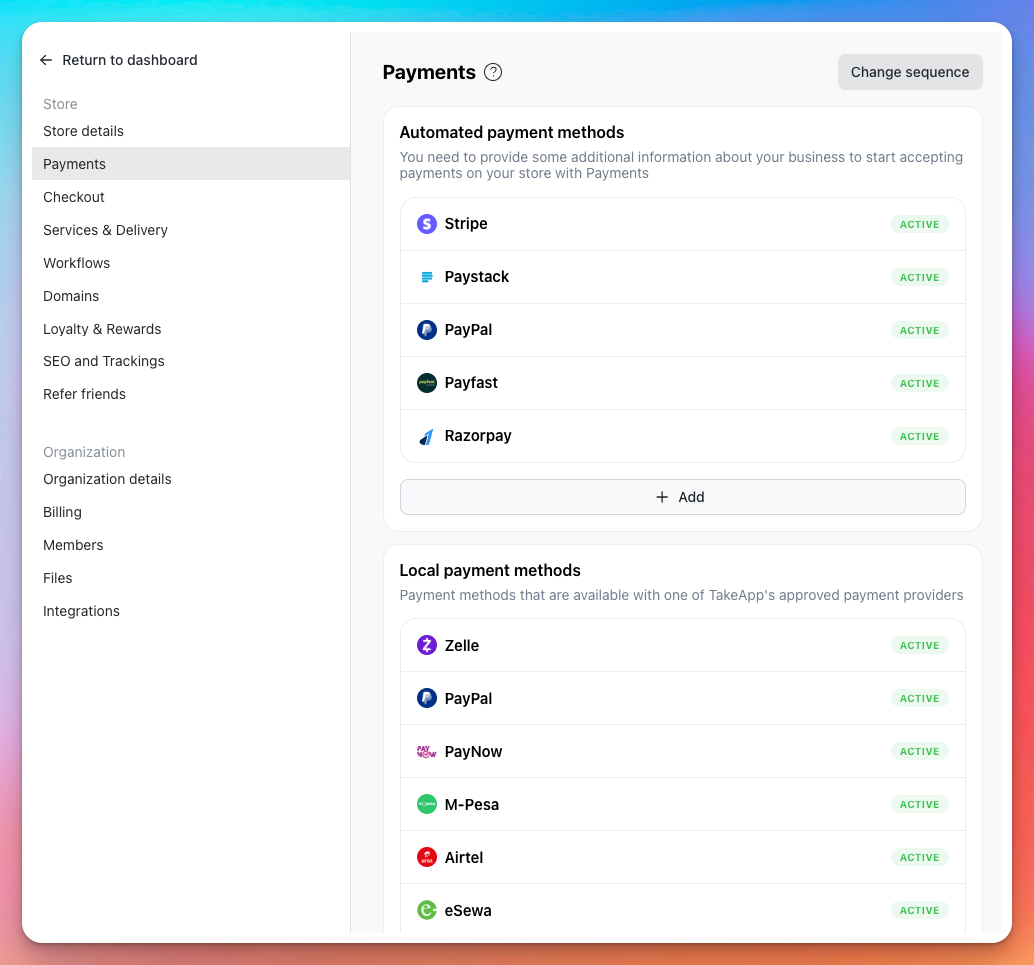This screenshot has width=1034, height=965.
Task: Click ACTIVE badge for automated PayPal
Action: tap(919, 330)
